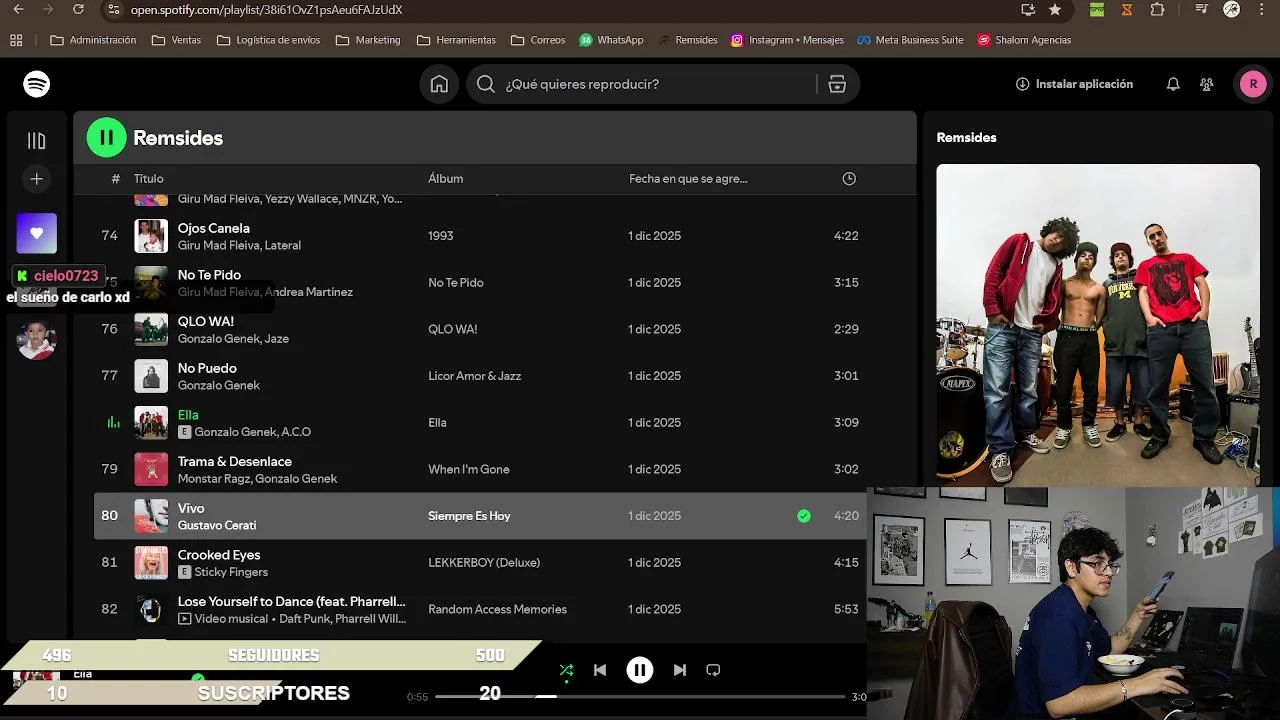
Task: Open Meta Business Suite bookmark
Action: coord(910,40)
